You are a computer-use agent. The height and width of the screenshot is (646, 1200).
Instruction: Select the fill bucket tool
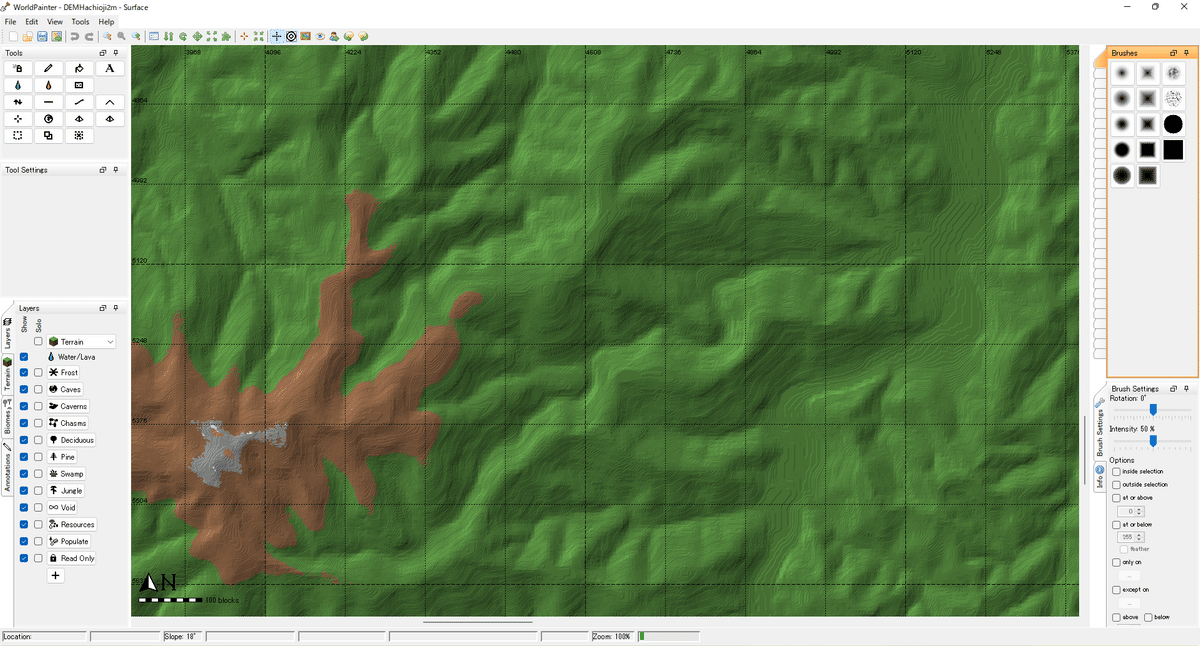tap(79, 68)
